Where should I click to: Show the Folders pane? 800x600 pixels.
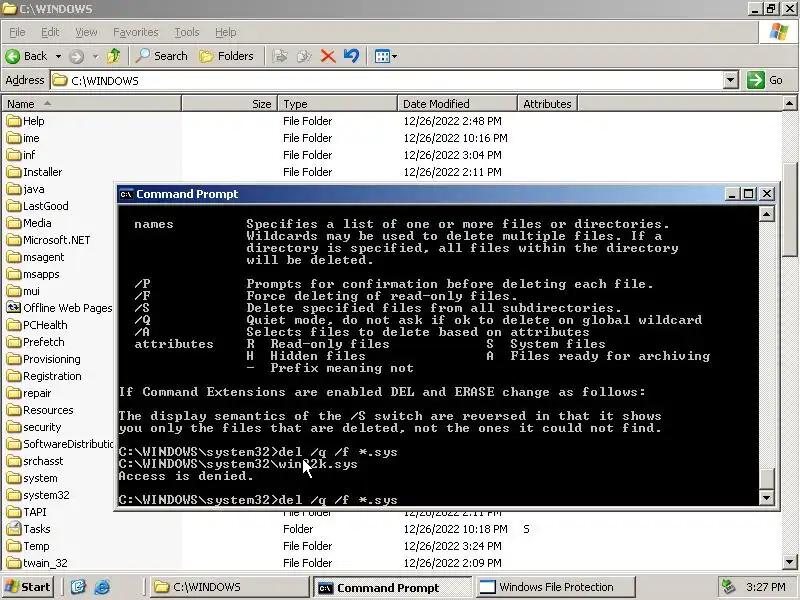coord(226,56)
